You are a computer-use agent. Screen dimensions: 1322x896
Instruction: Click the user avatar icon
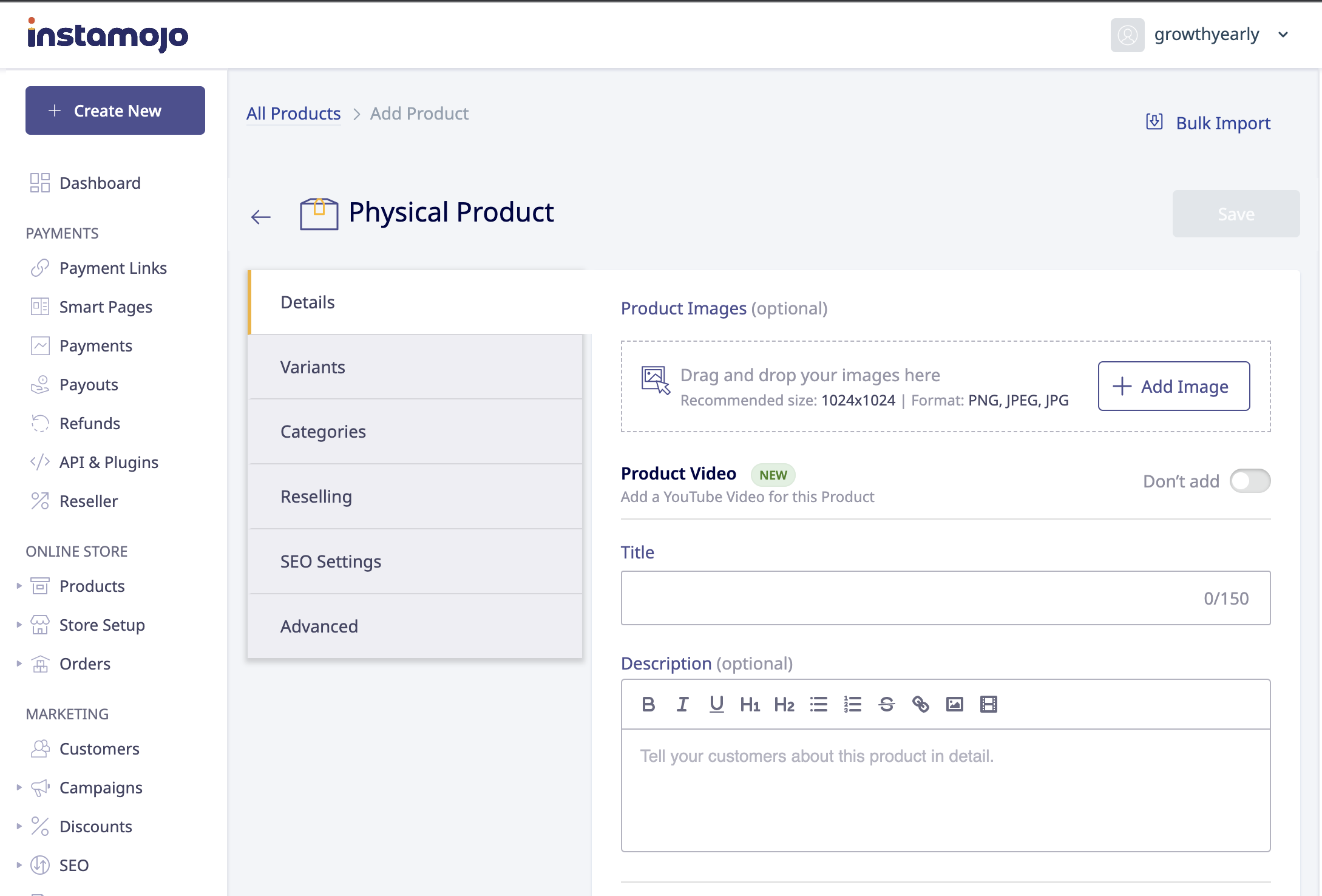coord(1128,35)
